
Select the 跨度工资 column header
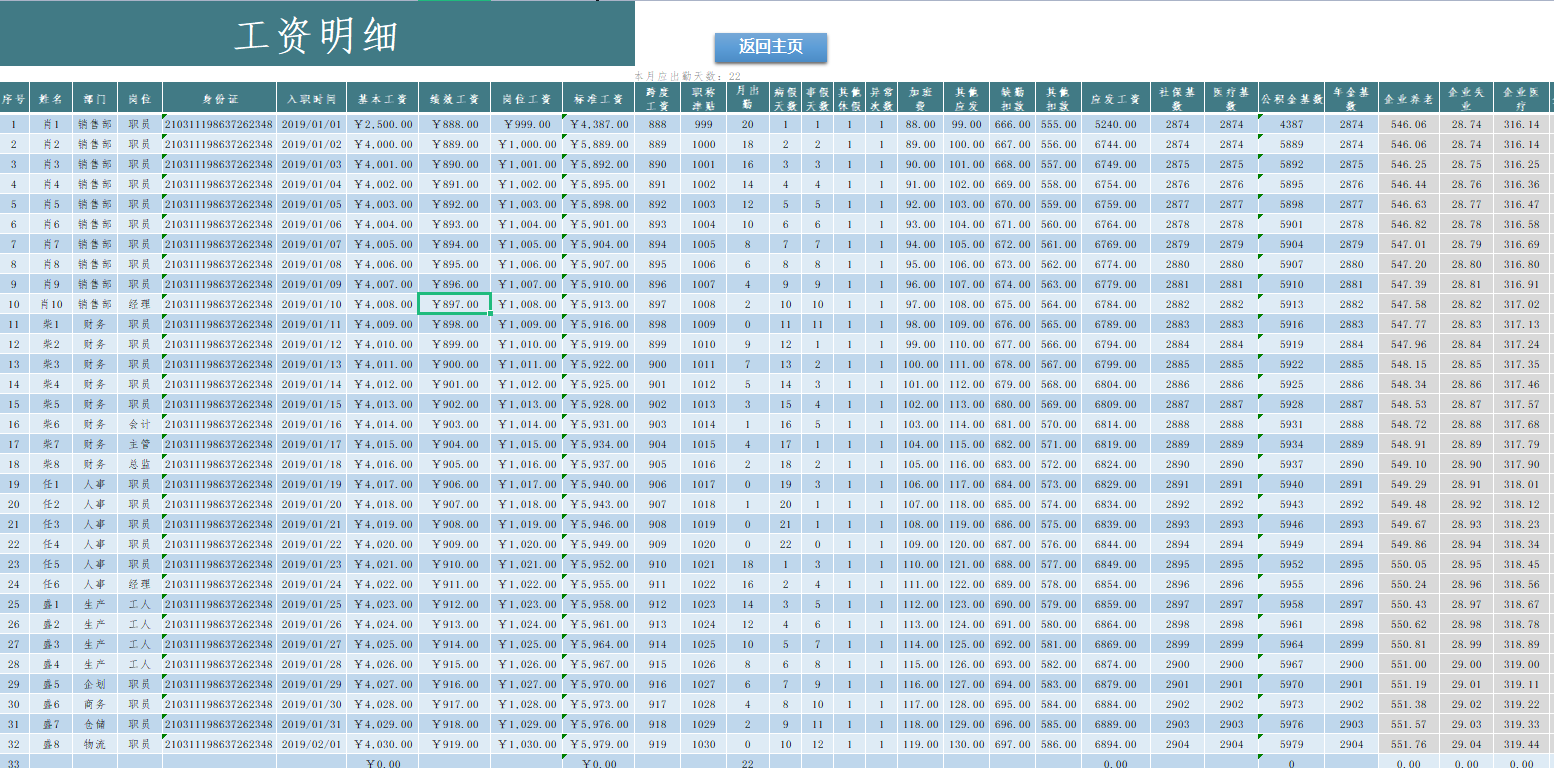coord(657,99)
